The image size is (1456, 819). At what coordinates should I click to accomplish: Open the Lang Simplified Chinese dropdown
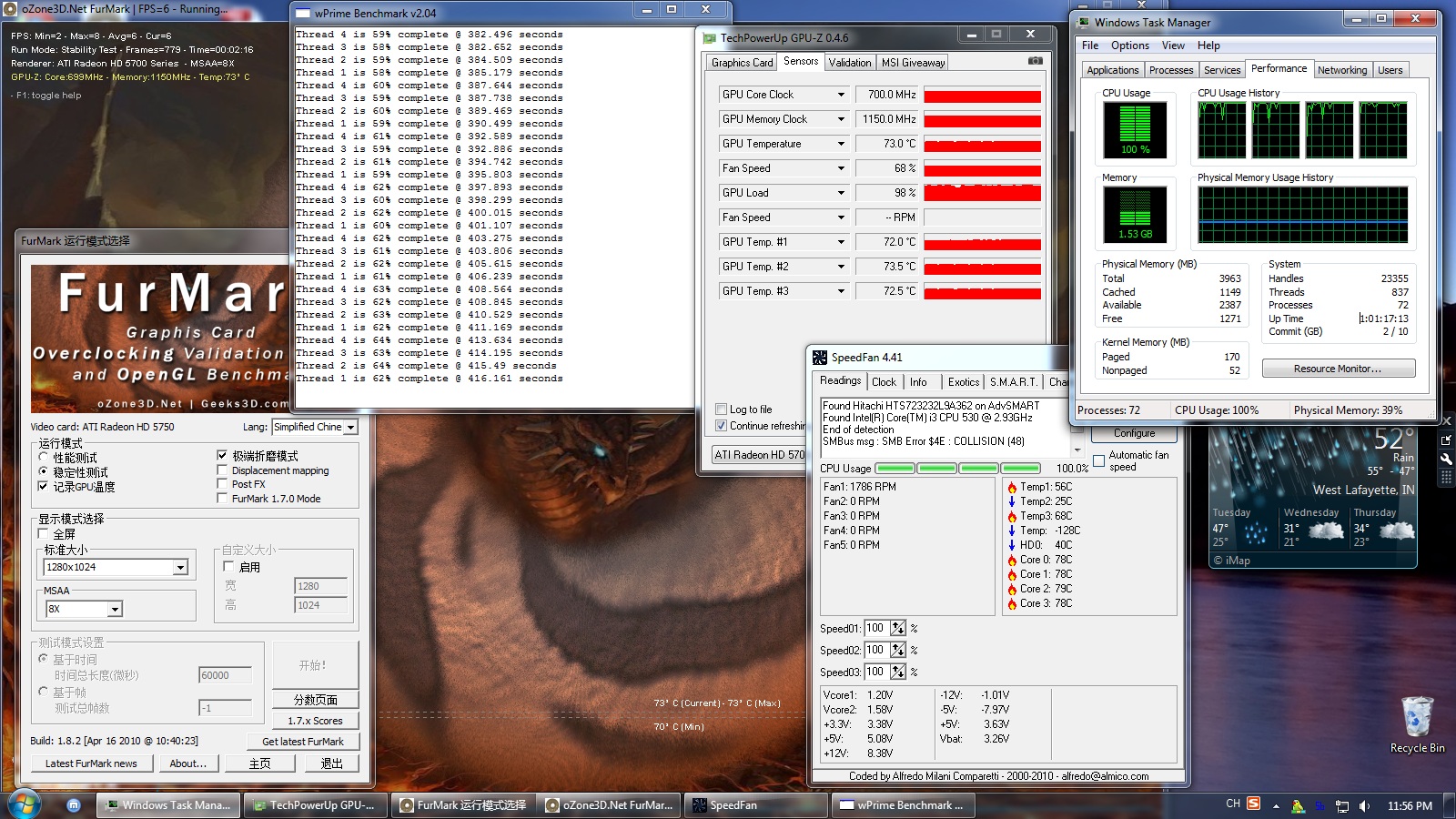350,427
